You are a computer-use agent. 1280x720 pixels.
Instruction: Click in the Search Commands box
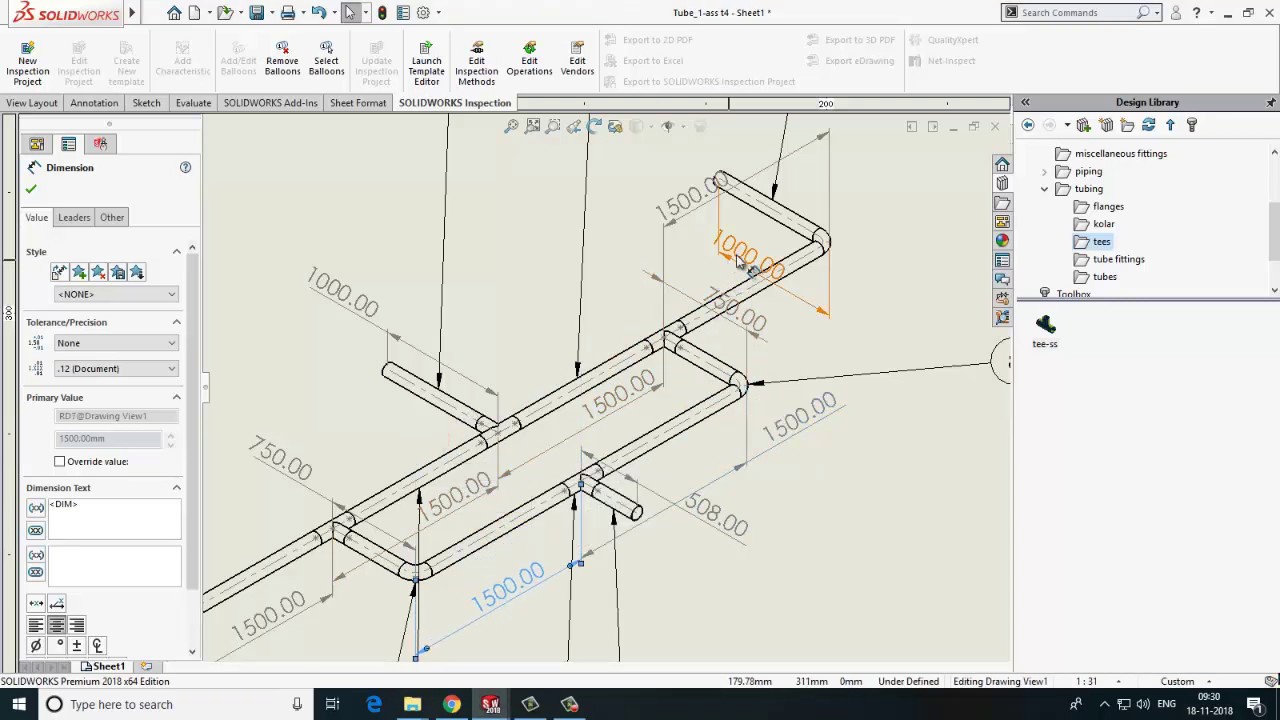(x=1077, y=13)
